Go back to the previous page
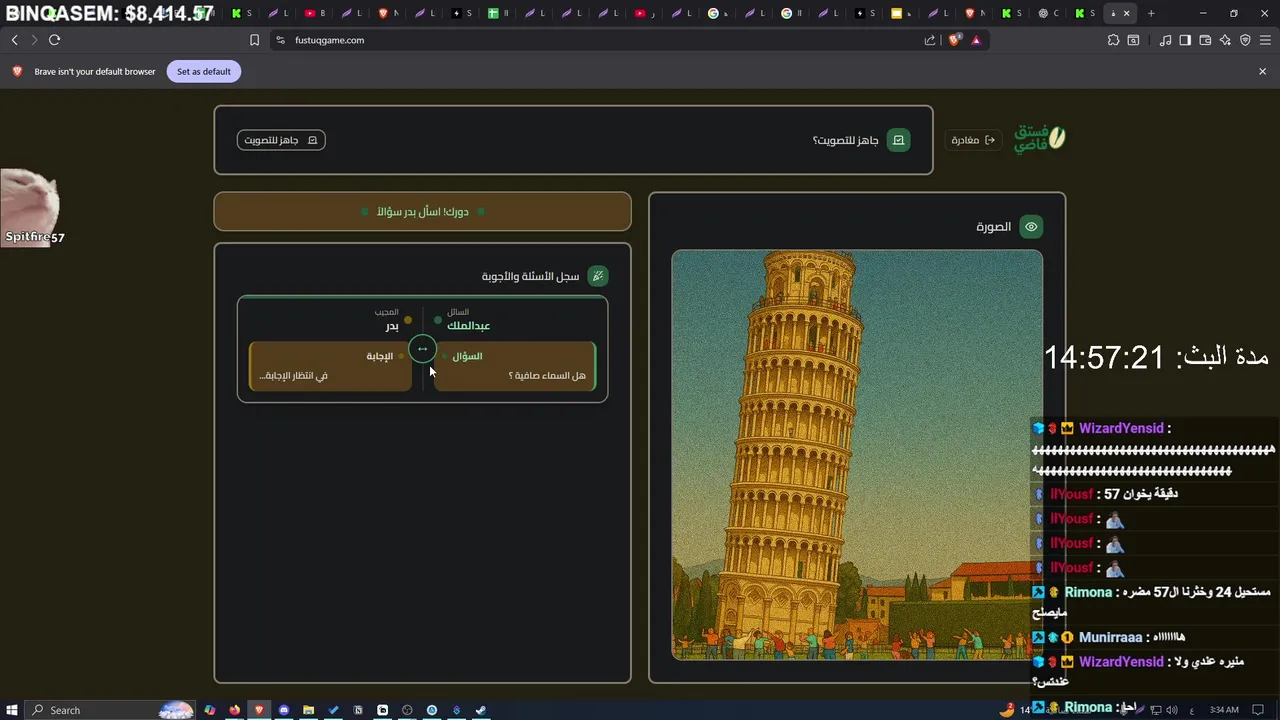Screen dimensions: 1280x720 point(14,40)
